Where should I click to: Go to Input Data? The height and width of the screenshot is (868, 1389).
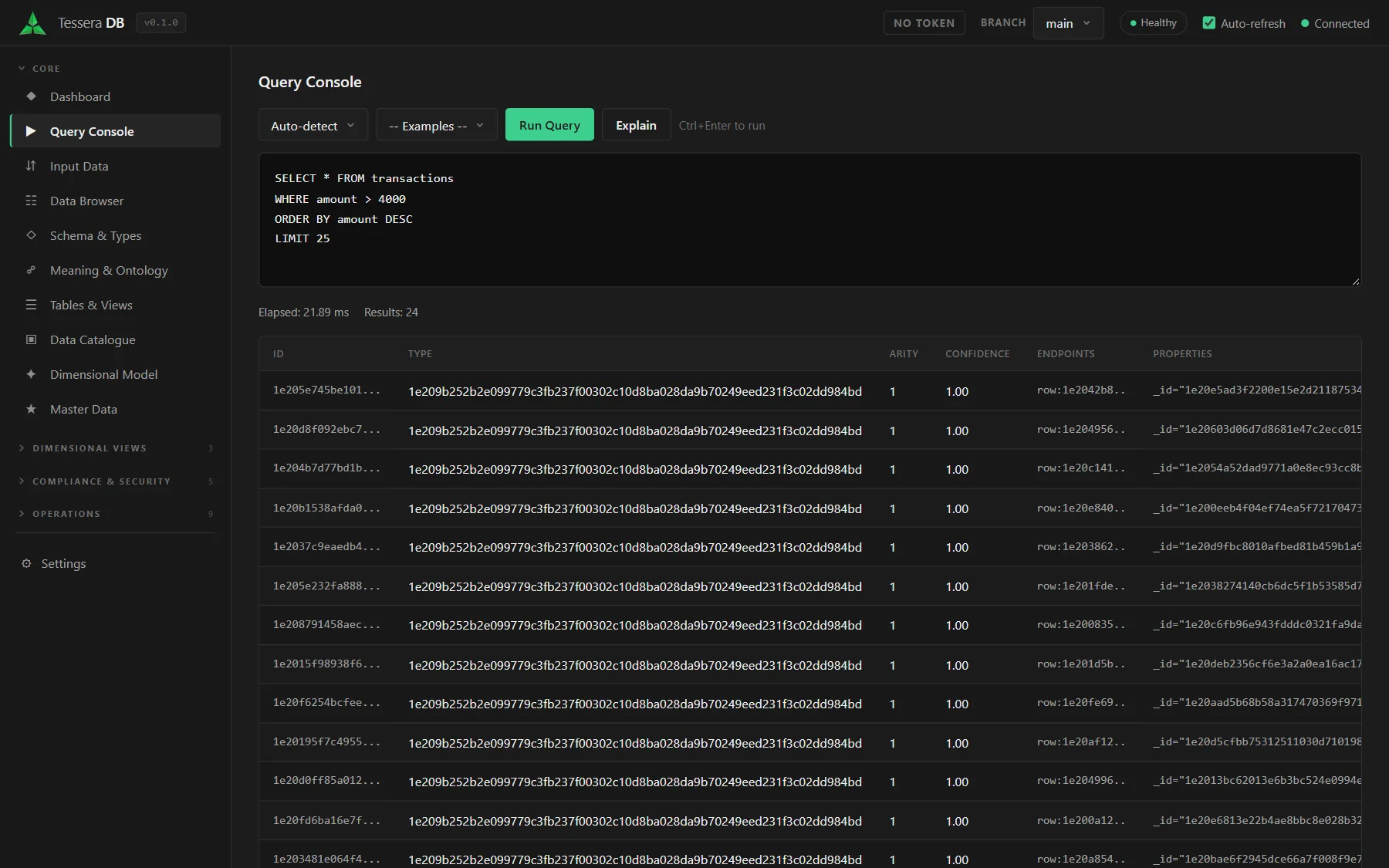coord(116,166)
